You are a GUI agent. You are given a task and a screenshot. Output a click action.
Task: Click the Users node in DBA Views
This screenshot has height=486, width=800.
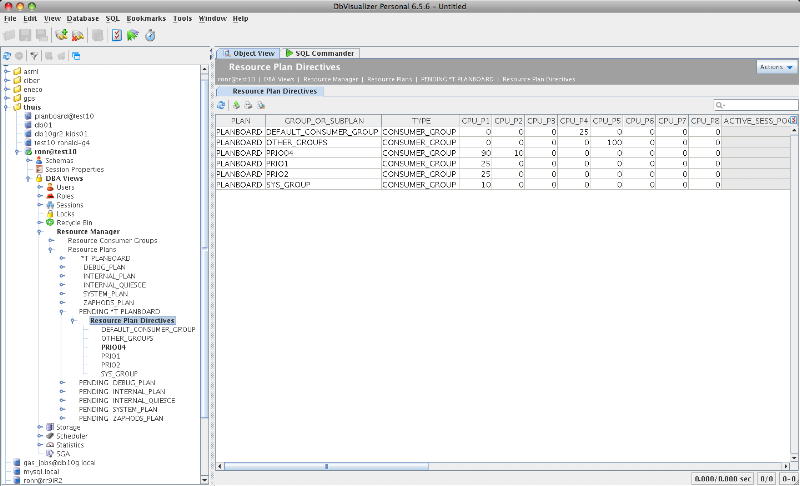pos(65,187)
